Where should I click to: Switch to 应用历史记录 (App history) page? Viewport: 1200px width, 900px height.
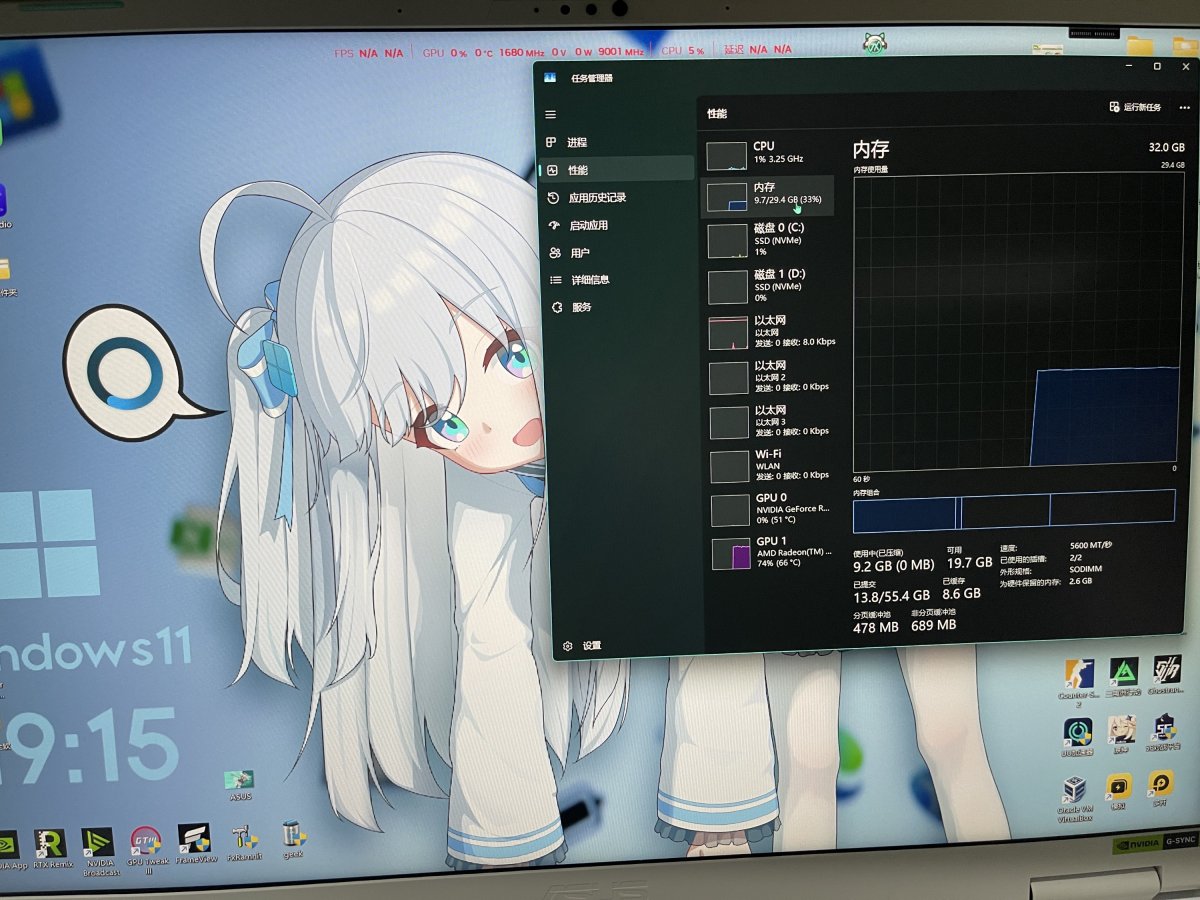pyautogui.click(x=596, y=198)
